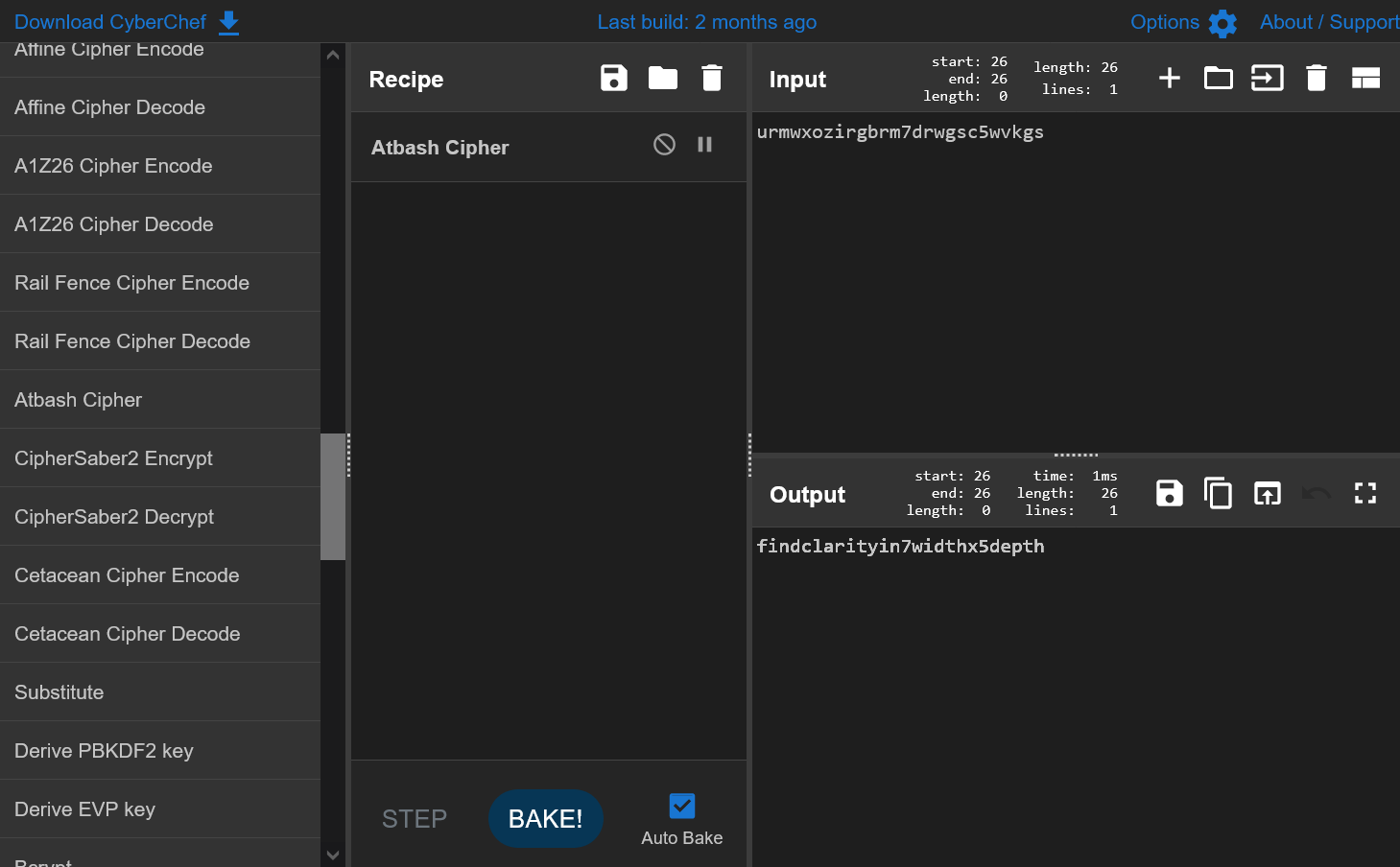Viewport: 1400px width, 867px height.
Task: Click the Recipe panel heading
Action: click(x=406, y=80)
